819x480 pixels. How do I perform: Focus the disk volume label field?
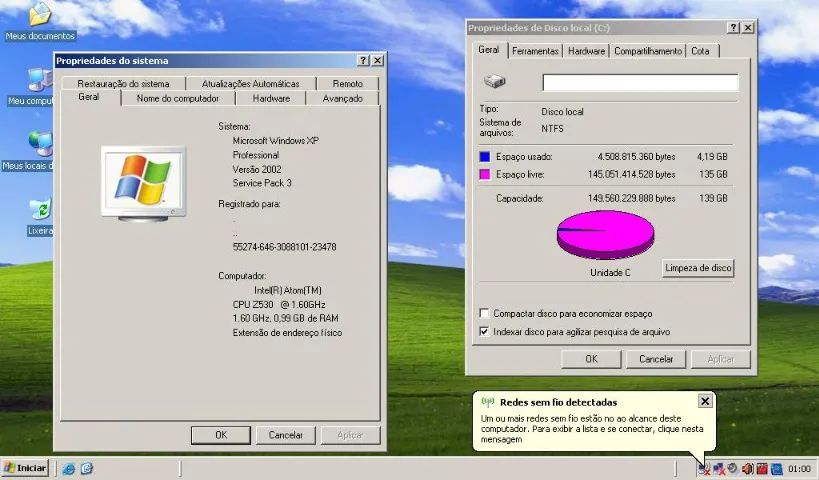point(640,83)
